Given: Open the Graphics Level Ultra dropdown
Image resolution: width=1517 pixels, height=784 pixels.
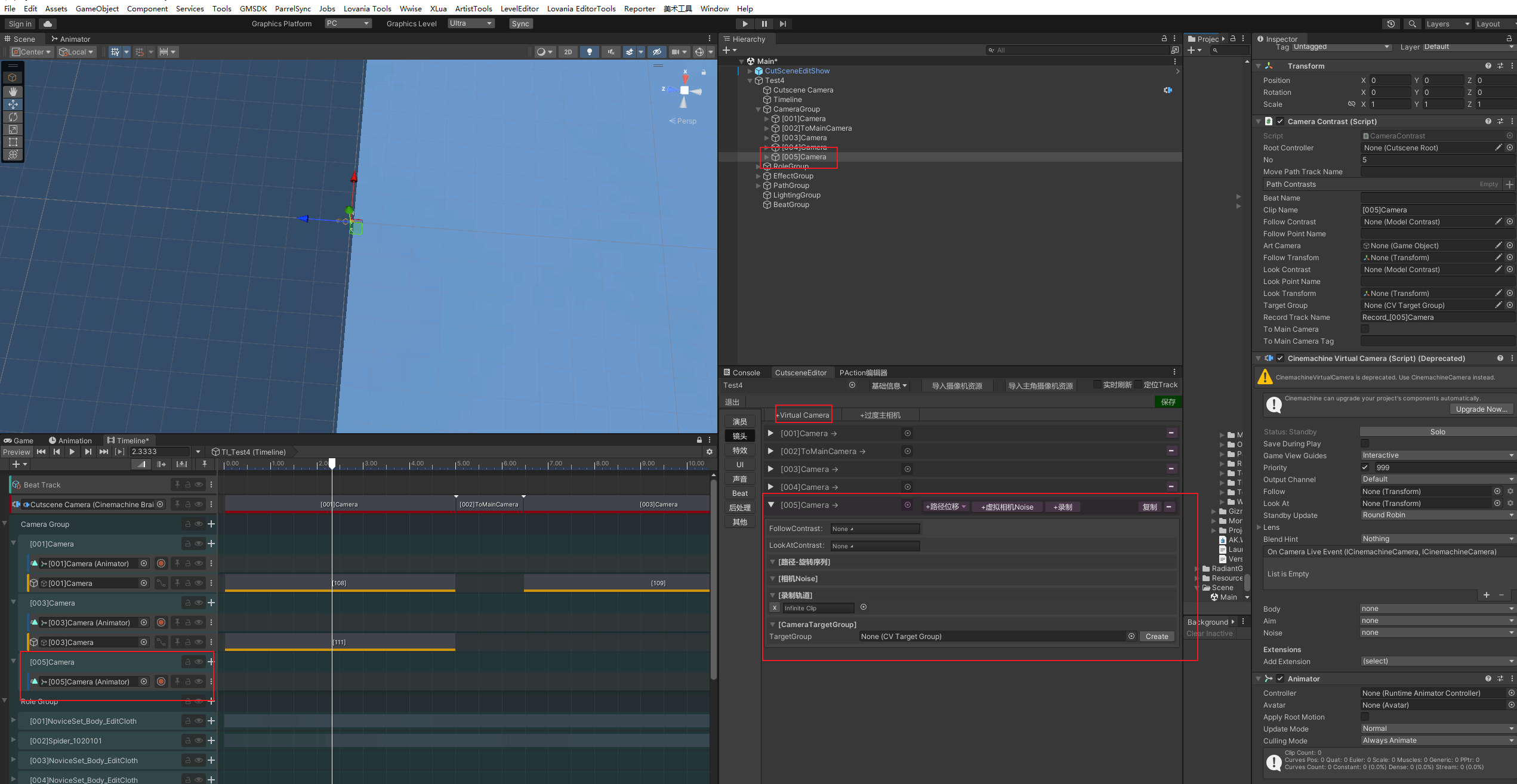Looking at the screenshot, I should point(471,23).
